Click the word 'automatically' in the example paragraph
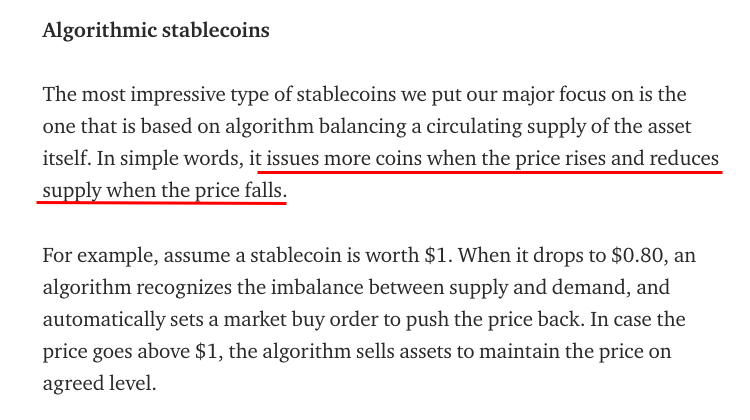750x420 pixels. [x=104, y=320]
